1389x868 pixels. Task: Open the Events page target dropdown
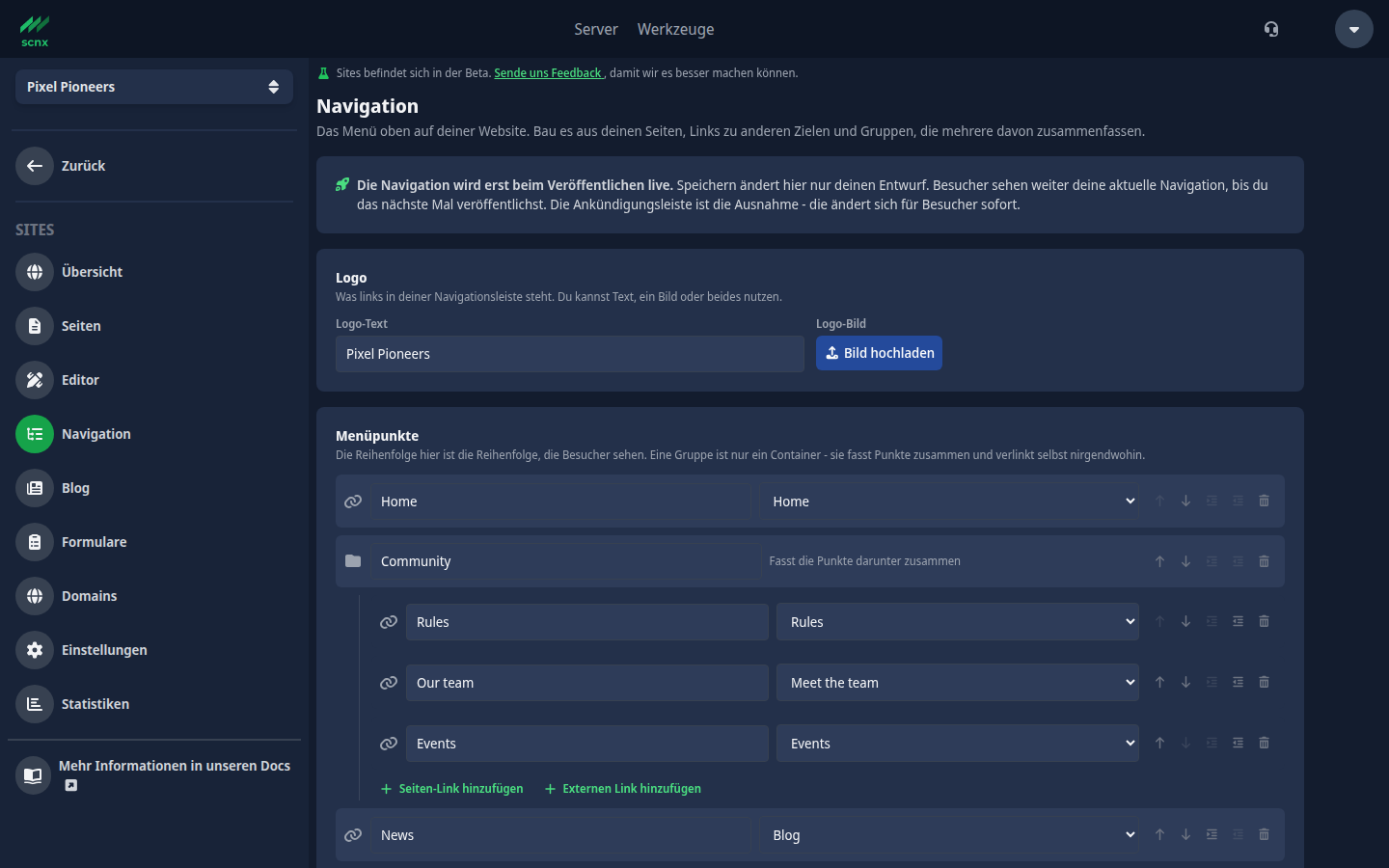[x=958, y=744]
